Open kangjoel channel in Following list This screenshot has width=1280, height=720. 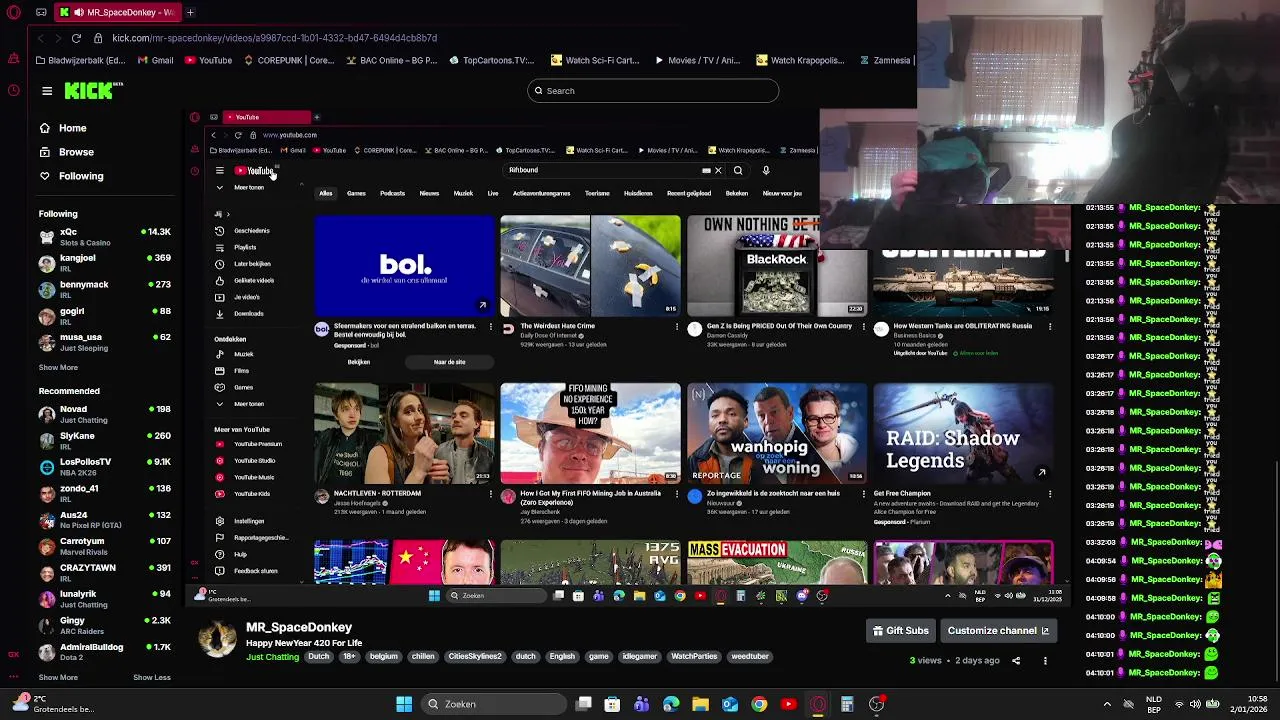coord(104,263)
